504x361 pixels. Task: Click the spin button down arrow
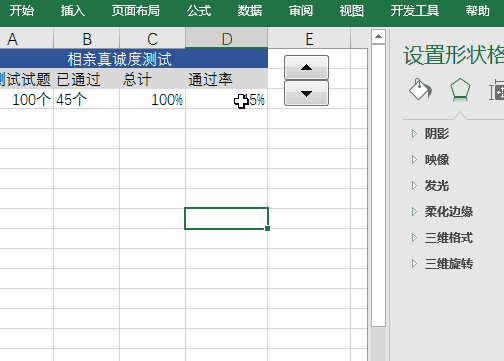306,93
